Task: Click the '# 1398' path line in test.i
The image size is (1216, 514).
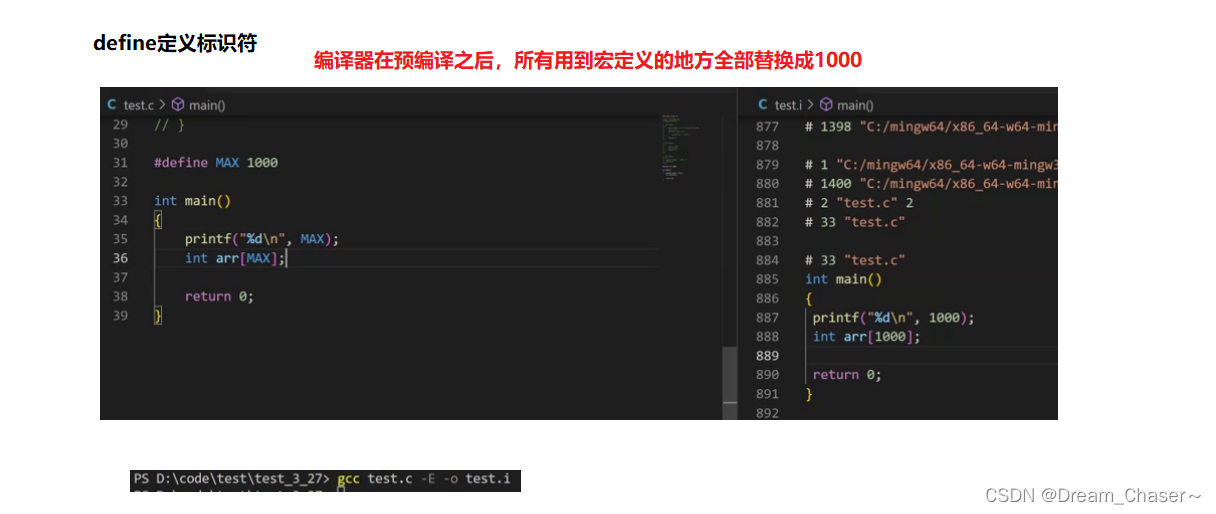Action: point(931,126)
